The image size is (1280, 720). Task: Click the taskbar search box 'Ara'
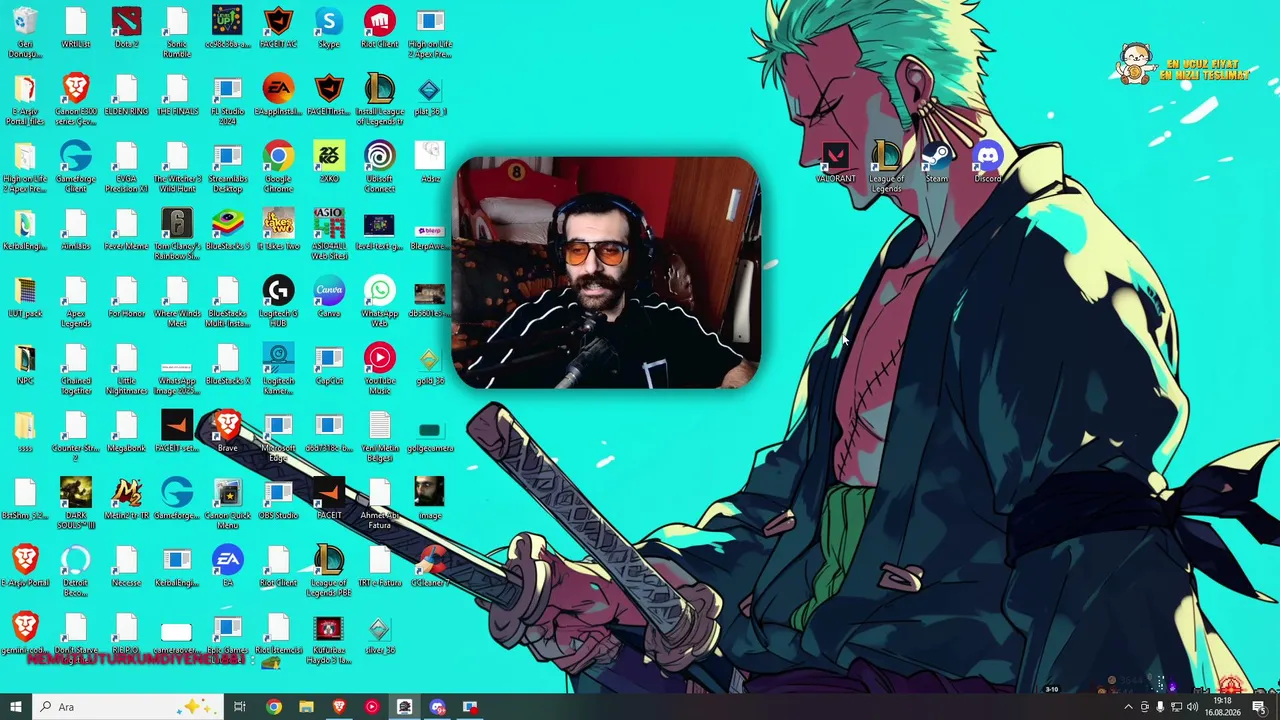pyautogui.click(x=127, y=707)
